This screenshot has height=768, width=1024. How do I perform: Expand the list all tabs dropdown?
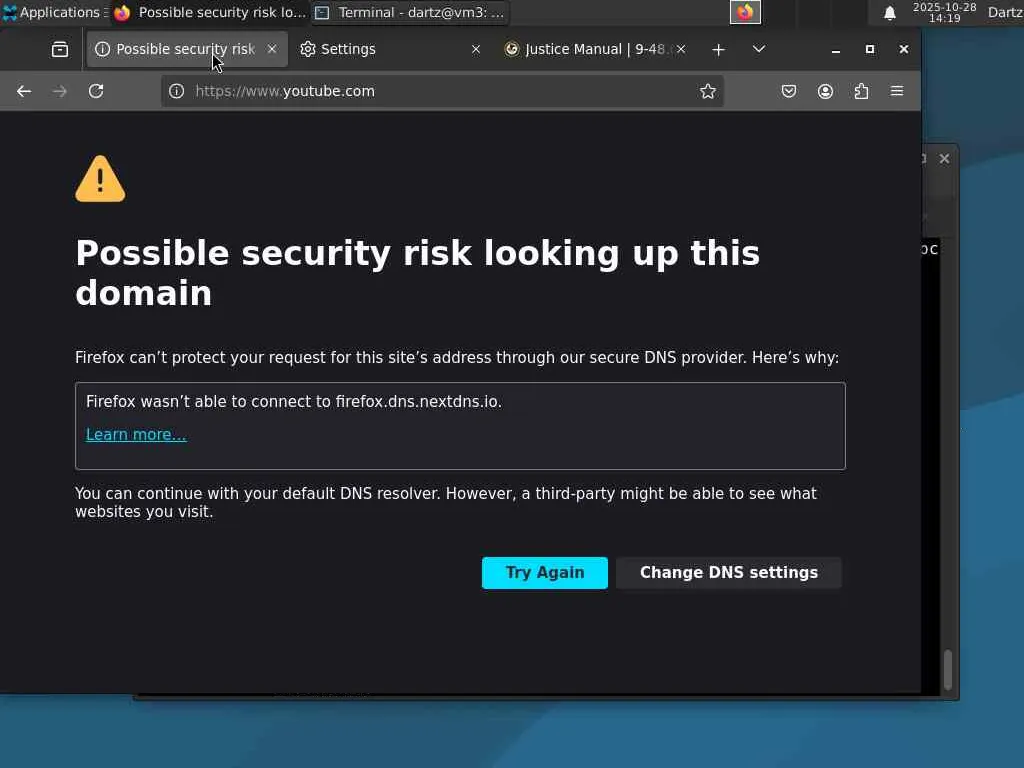(x=759, y=49)
